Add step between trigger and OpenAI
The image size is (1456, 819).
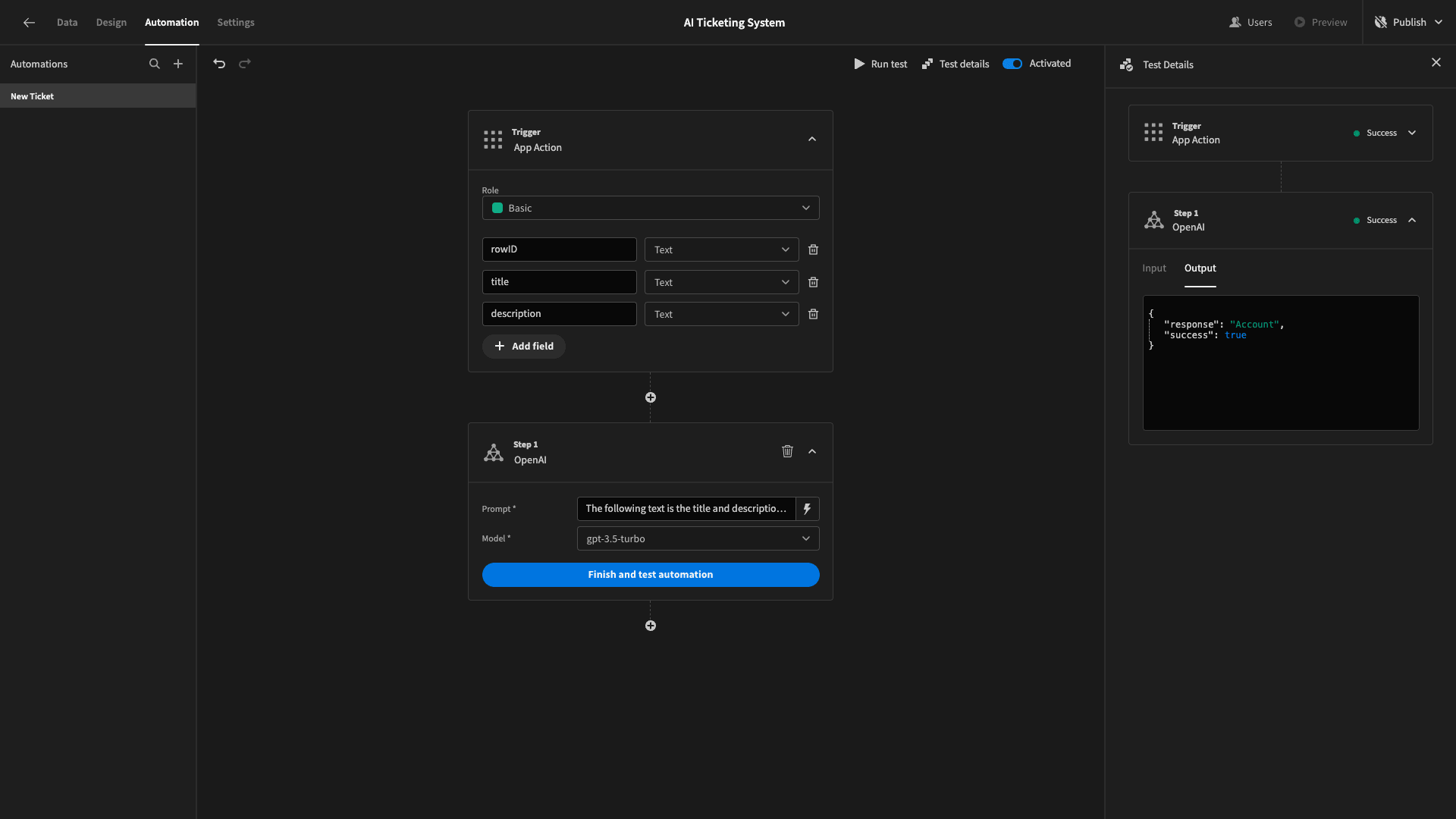[651, 397]
